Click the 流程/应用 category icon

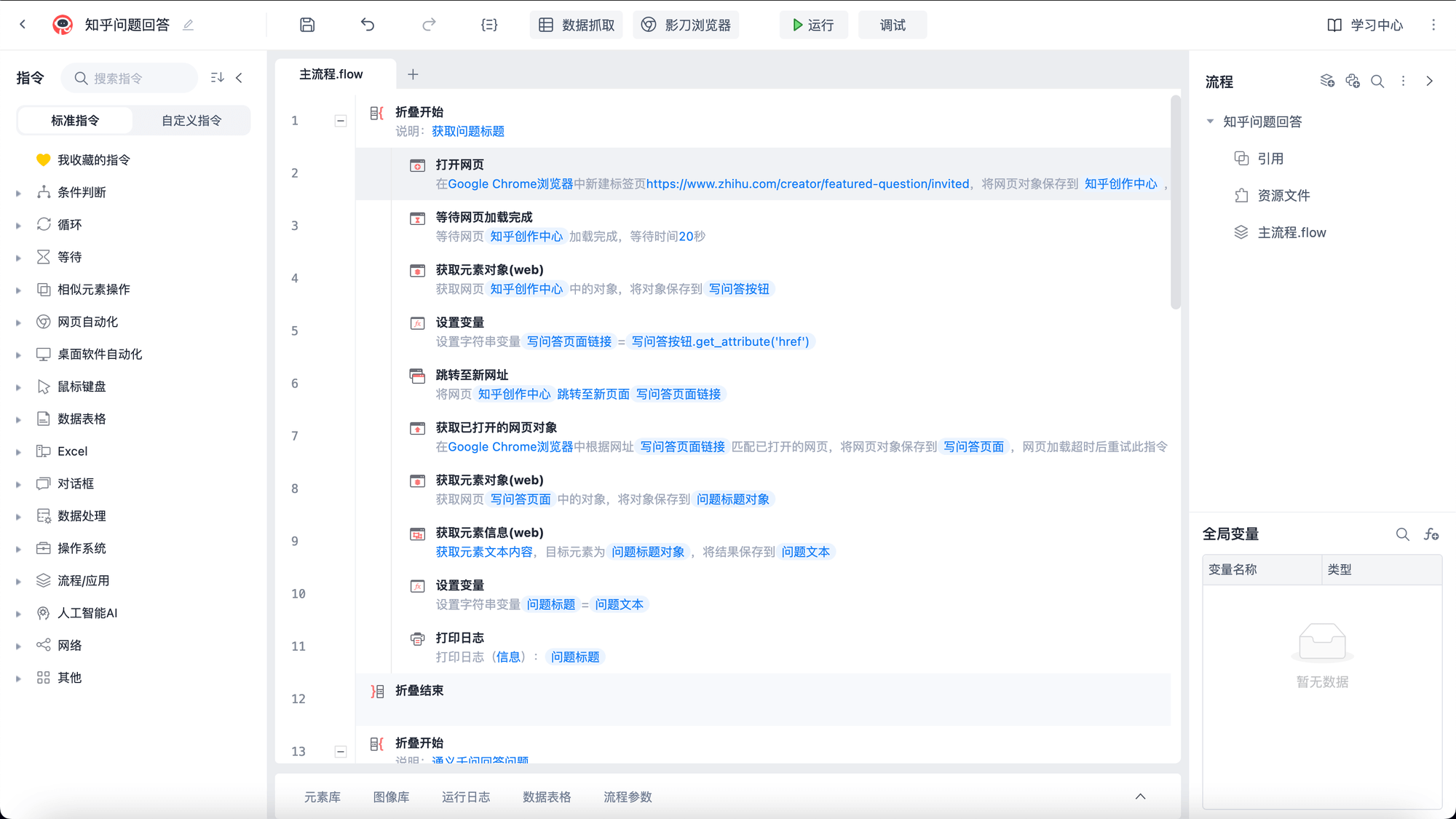click(44, 580)
